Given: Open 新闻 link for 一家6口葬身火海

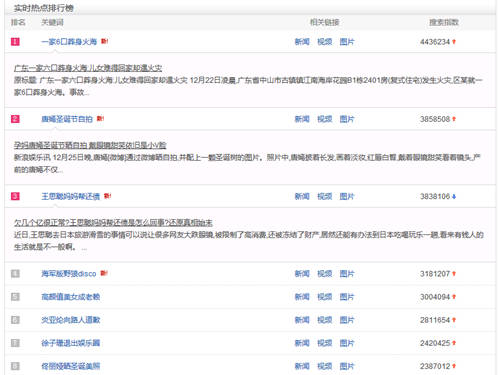Looking at the screenshot, I should coord(302,42).
